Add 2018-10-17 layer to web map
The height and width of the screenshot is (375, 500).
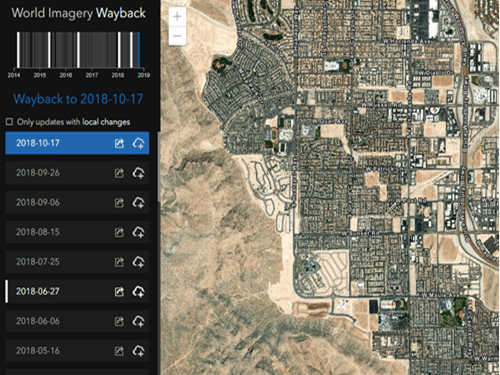pyautogui.click(x=138, y=143)
